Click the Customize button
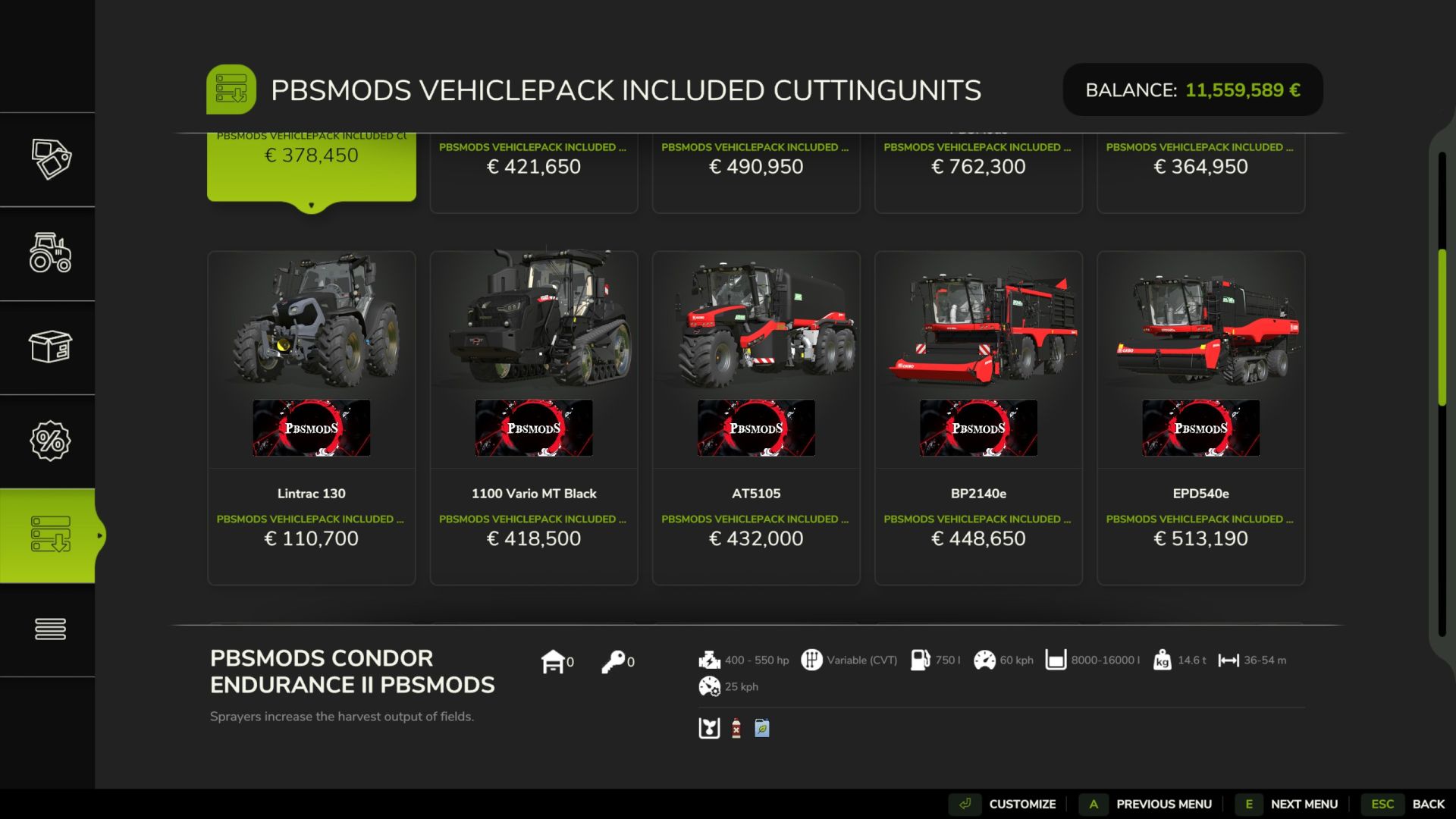This screenshot has width=1456, height=819. (1003, 804)
